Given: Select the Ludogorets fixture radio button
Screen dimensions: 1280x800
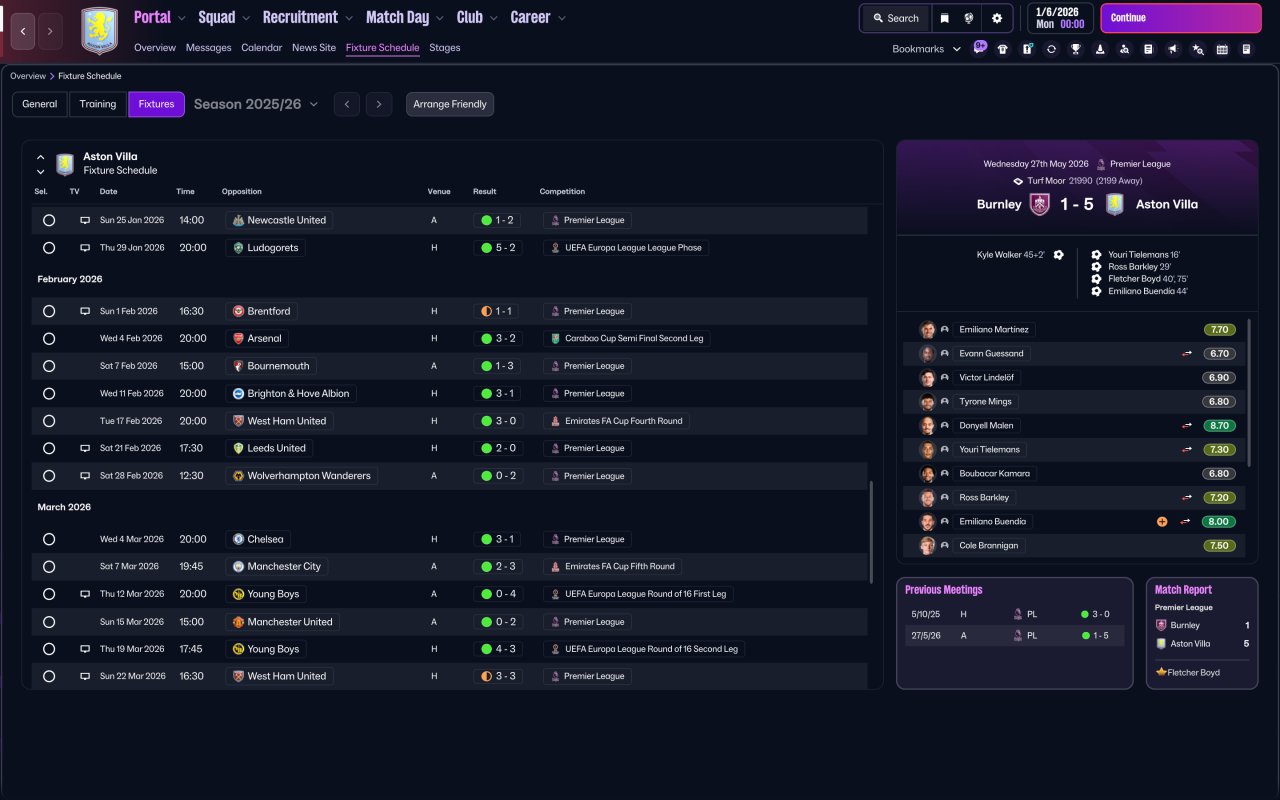Looking at the screenshot, I should coord(49,248).
